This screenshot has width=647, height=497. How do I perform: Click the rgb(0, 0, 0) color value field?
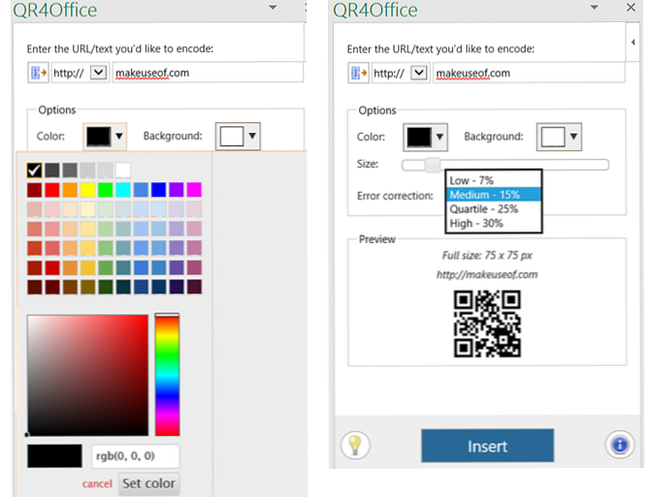[x=135, y=457]
